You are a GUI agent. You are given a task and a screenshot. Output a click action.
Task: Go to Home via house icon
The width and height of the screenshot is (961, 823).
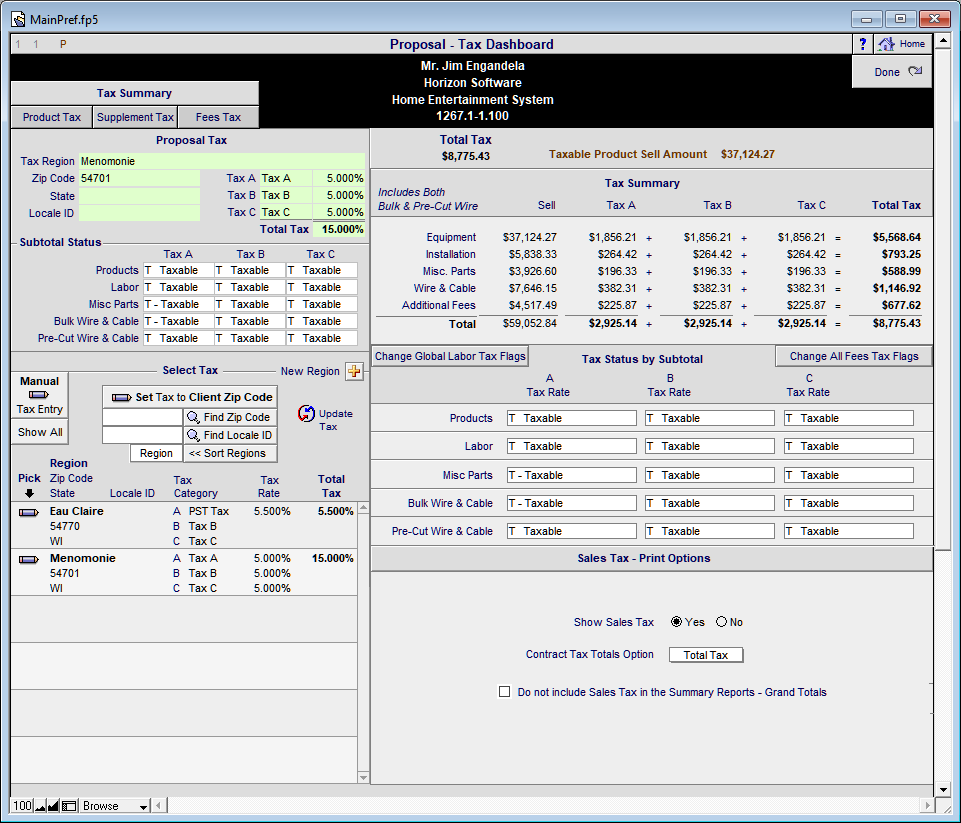tap(902, 44)
